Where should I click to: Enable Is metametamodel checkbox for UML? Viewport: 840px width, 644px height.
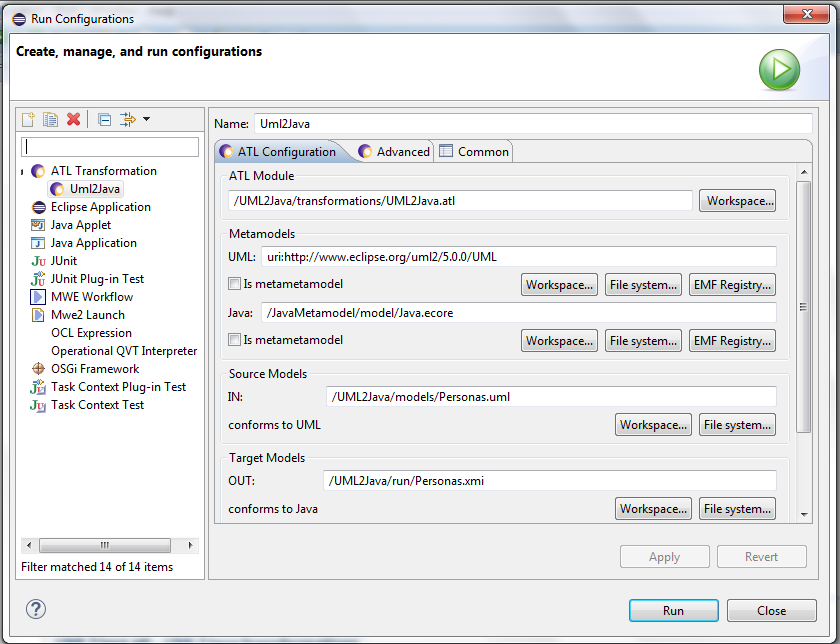point(234,283)
